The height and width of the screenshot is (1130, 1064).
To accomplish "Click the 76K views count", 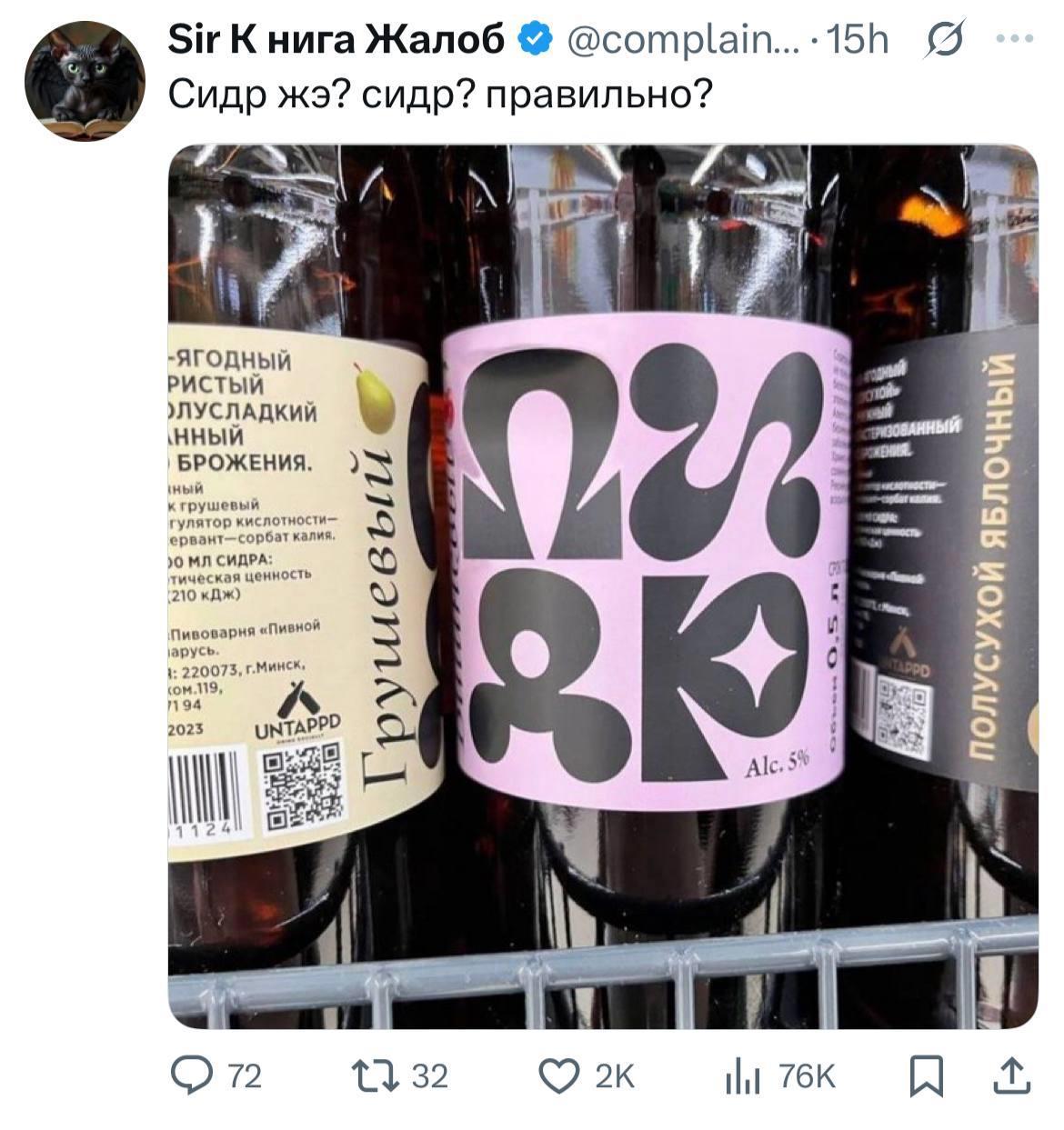I will click(x=806, y=1076).
